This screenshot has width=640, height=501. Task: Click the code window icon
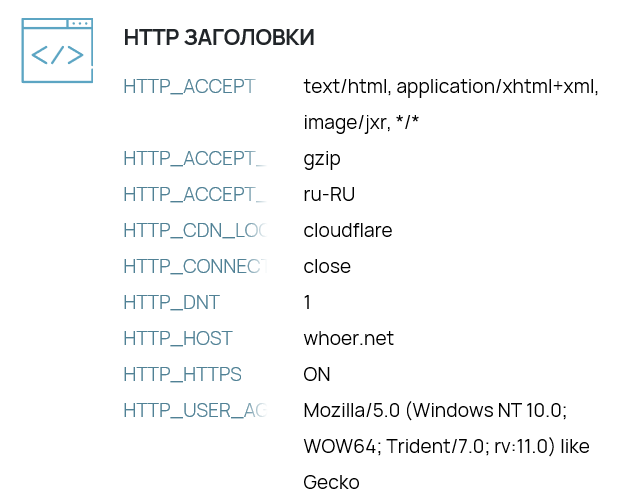(x=57, y=50)
